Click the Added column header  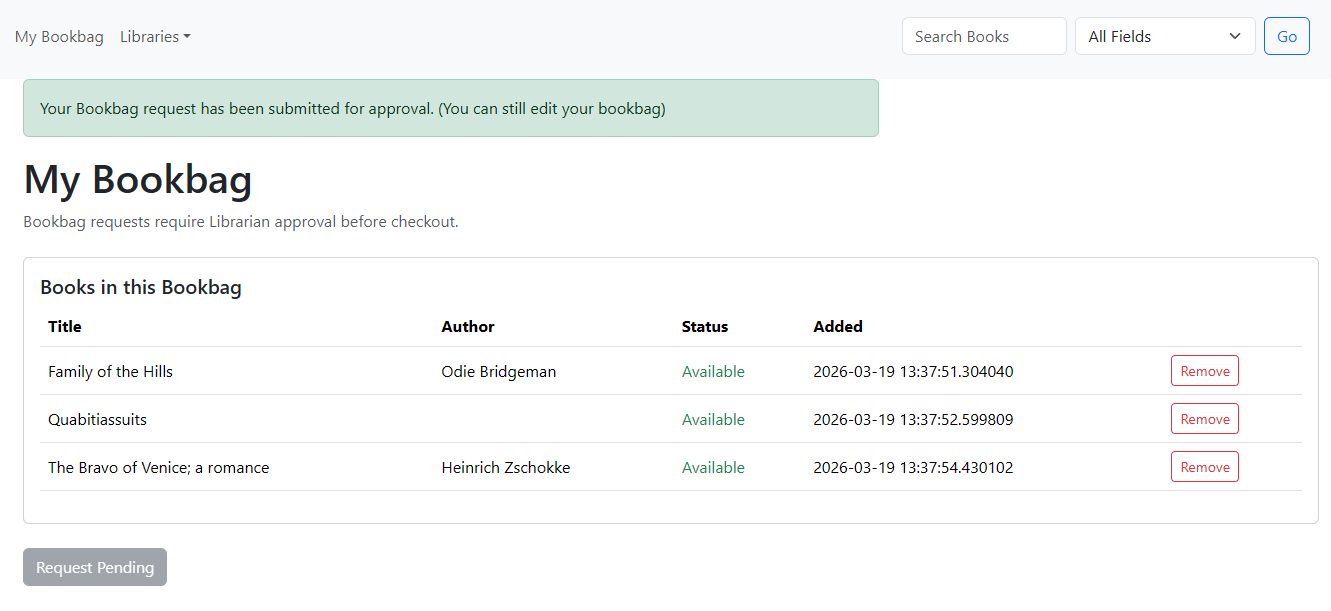[838, 326]
